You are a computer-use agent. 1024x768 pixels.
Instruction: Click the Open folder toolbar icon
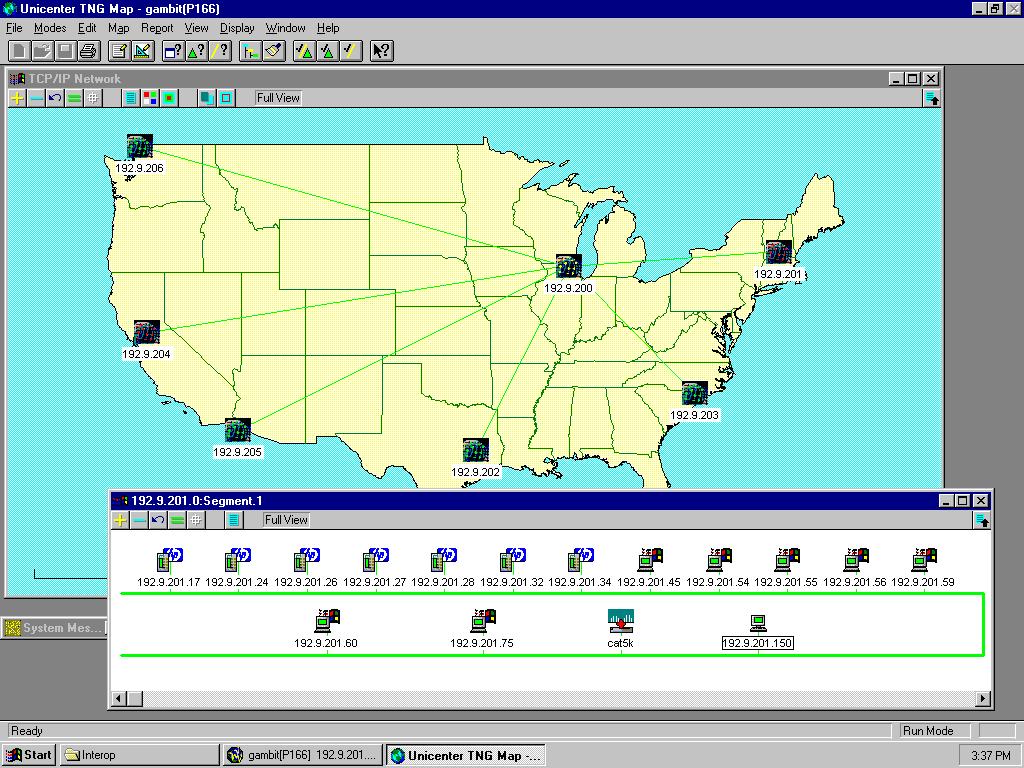tap(42, 51)
